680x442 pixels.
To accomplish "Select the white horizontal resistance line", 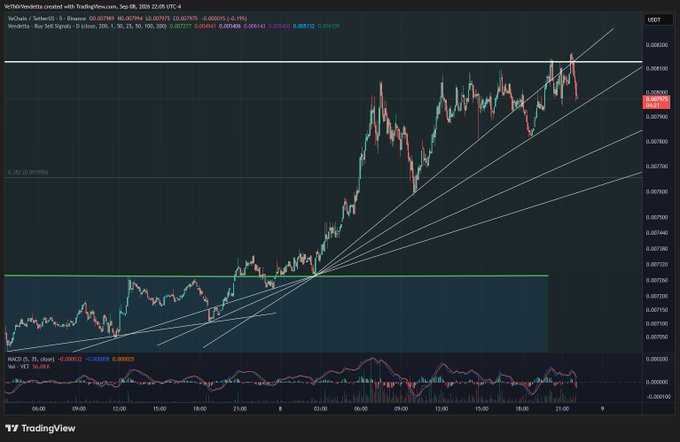I will pyautogui.click(x=323, y=62).
